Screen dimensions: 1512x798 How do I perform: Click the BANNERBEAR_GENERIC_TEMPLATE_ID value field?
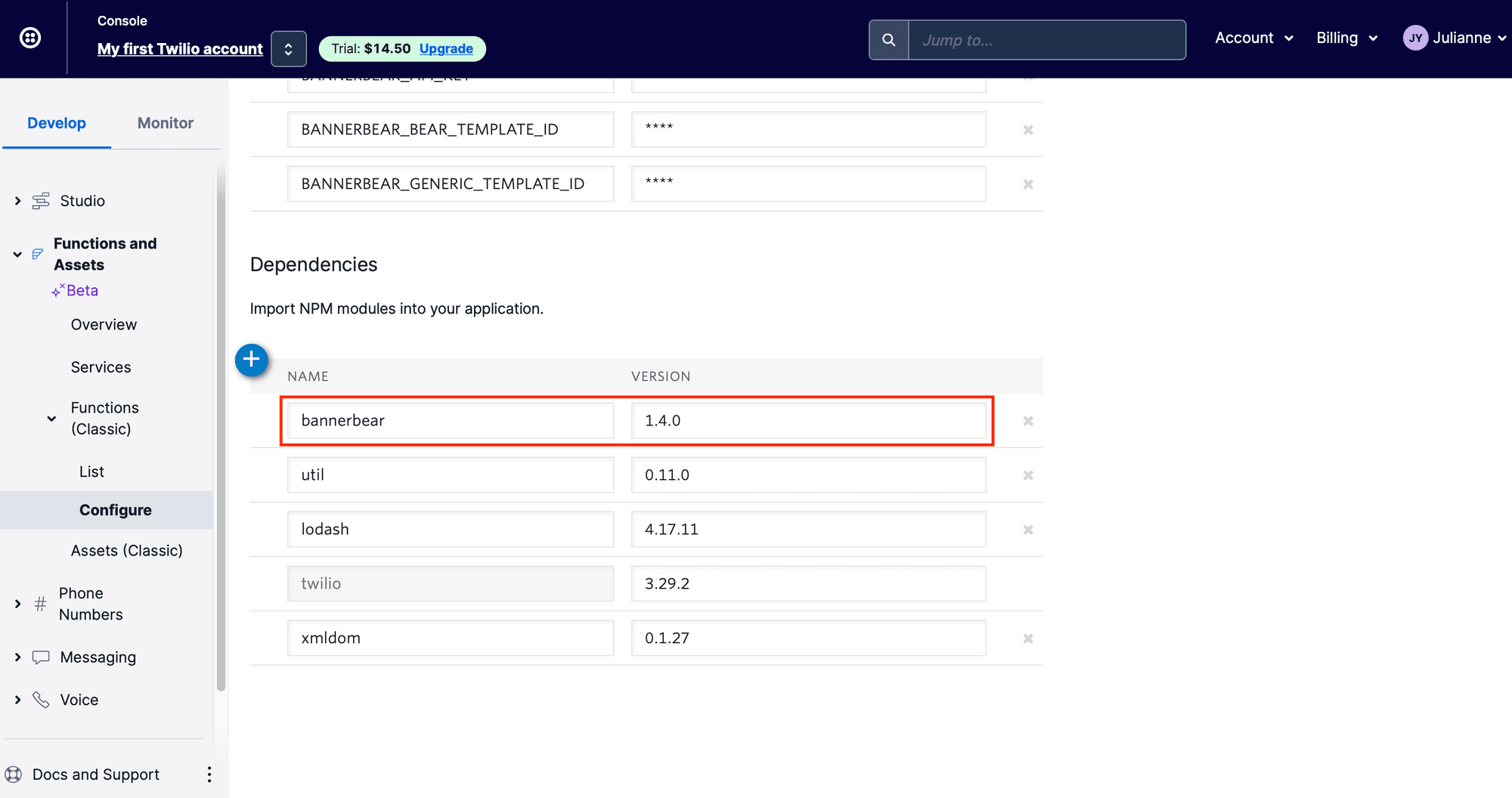point(809,184)
